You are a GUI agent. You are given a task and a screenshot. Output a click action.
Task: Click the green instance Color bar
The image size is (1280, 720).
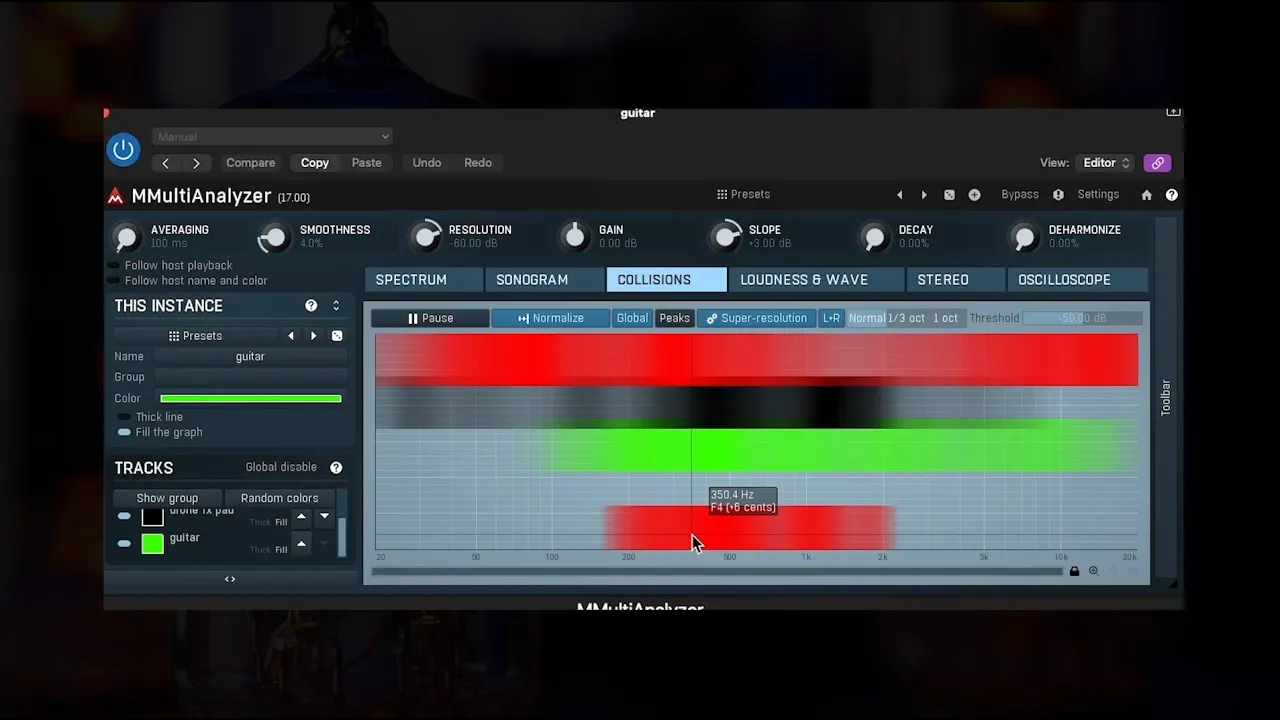click(250, 398)
